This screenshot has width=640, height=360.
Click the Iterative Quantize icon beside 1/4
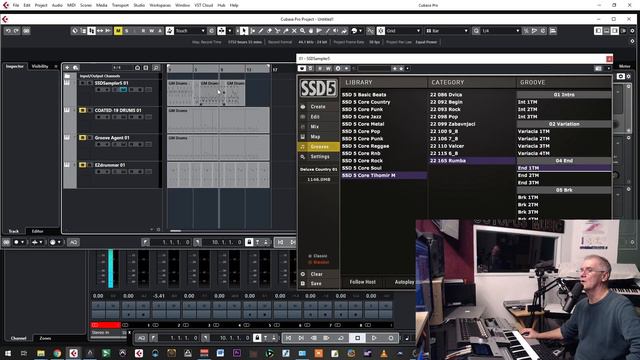pyautogui.click(x=526, y=31)
